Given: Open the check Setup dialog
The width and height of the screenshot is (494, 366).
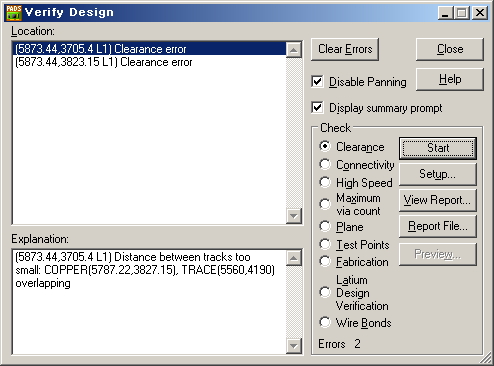Looking at the screenshot, I should [x=438, y=174].
